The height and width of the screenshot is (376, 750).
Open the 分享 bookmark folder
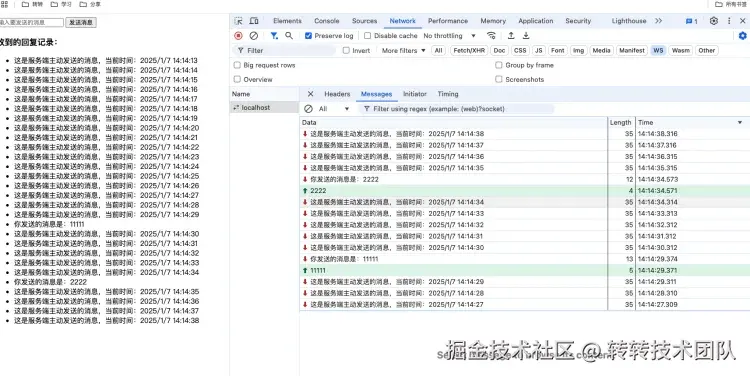click(90, 4)
